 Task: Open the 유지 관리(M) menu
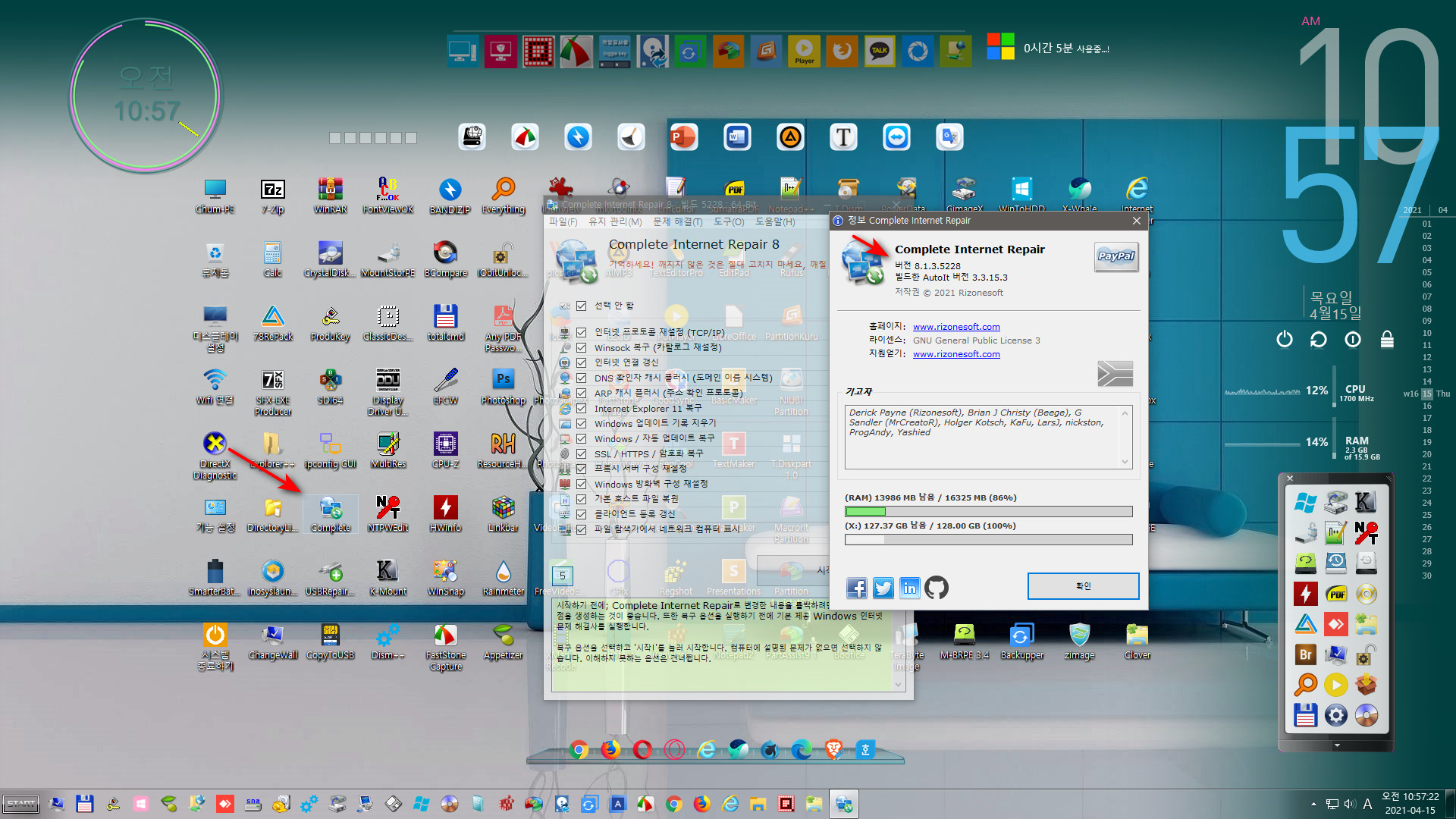(615, 221)
